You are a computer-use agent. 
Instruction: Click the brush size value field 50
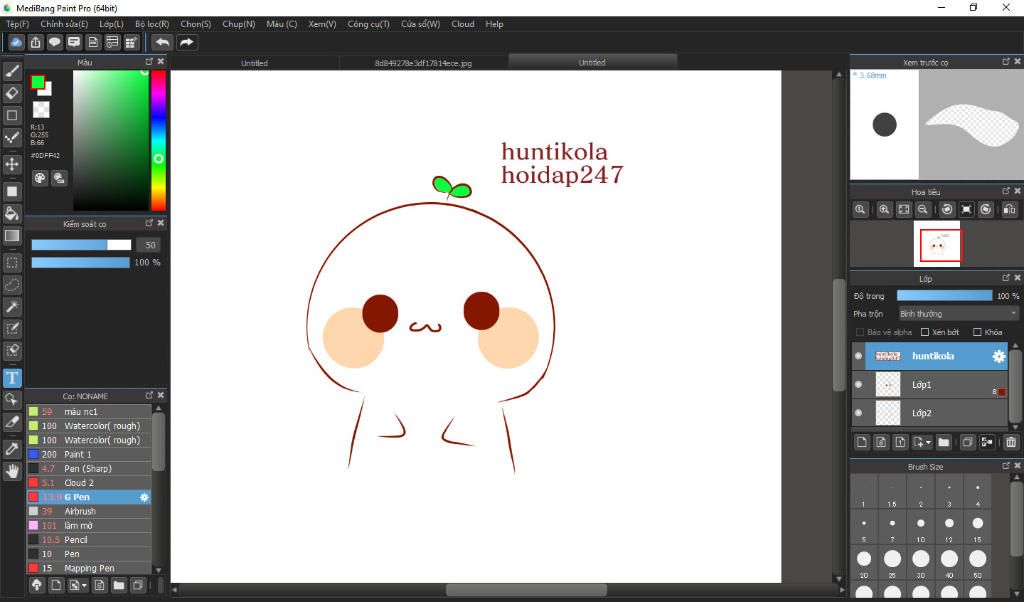click(150, 245)
